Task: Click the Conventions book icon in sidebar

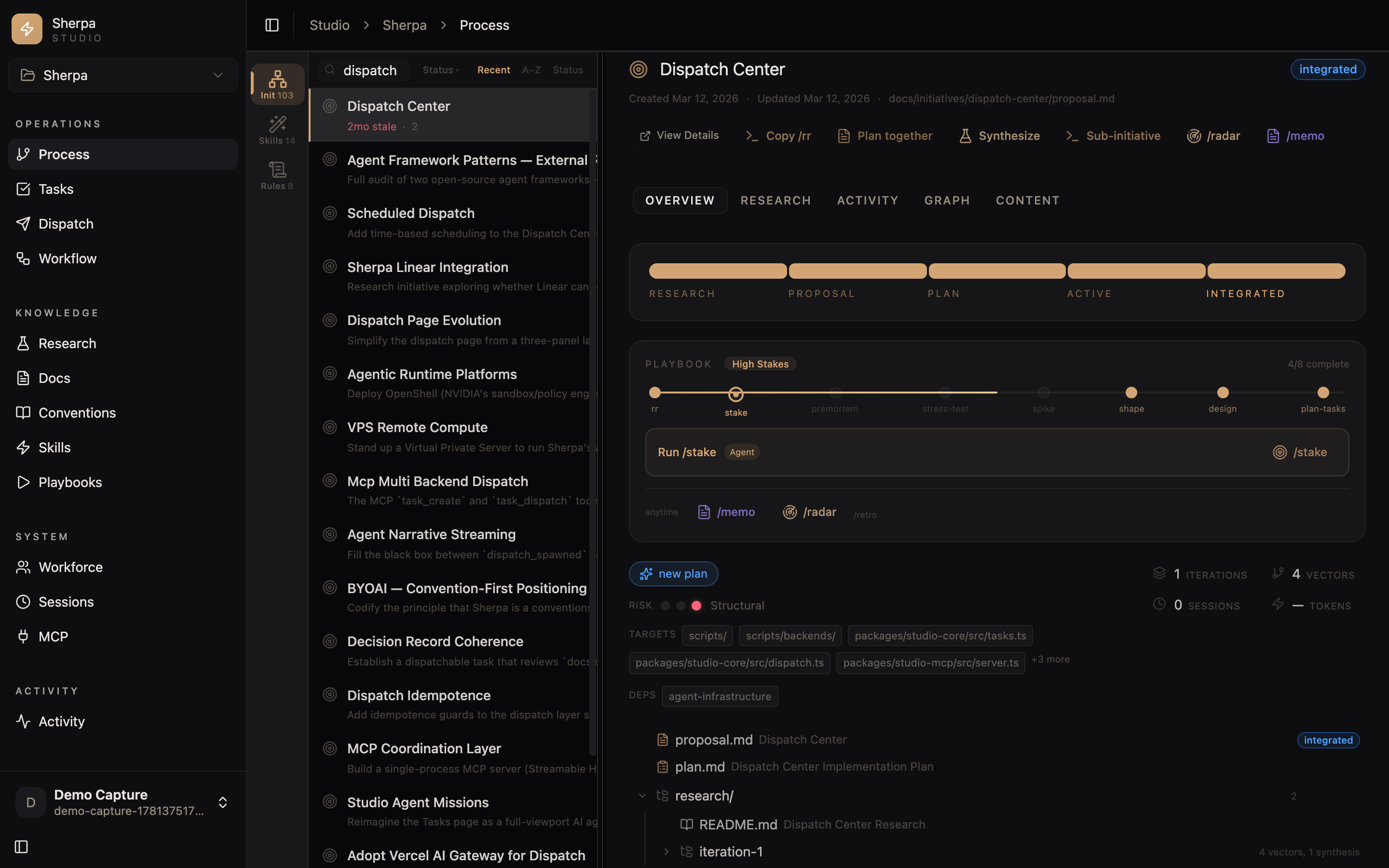Action: click(x=23, y=413)
